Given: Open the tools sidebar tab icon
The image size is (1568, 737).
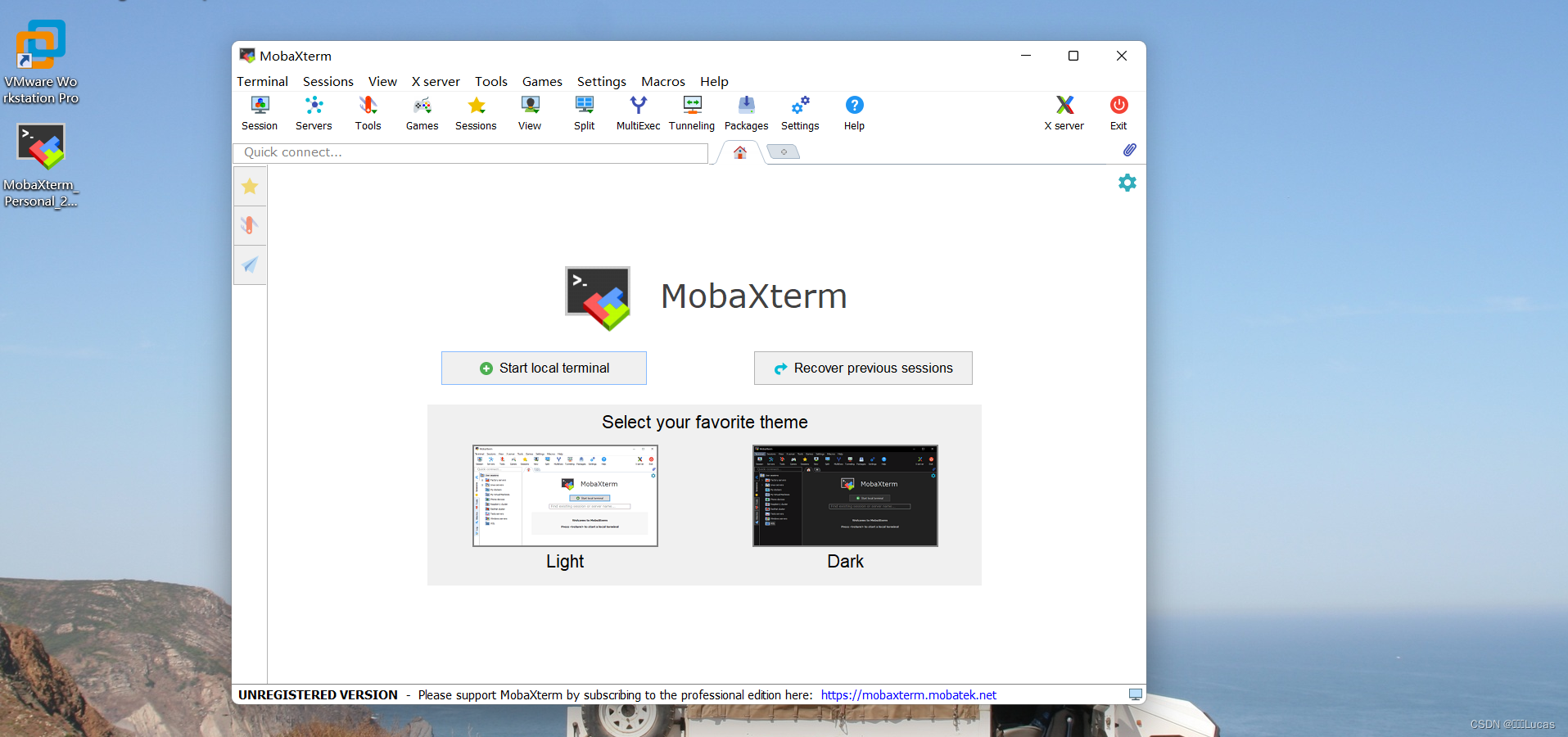Looking at the screenshot, I should [250, 225].
